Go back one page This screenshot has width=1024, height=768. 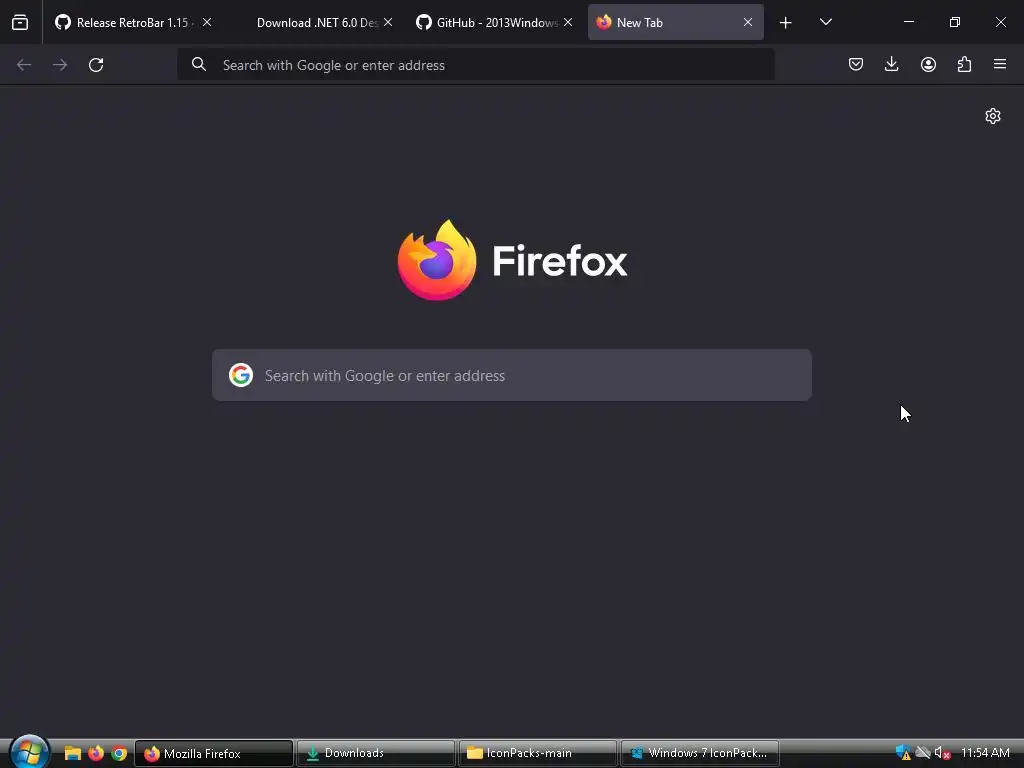point(24,65)
